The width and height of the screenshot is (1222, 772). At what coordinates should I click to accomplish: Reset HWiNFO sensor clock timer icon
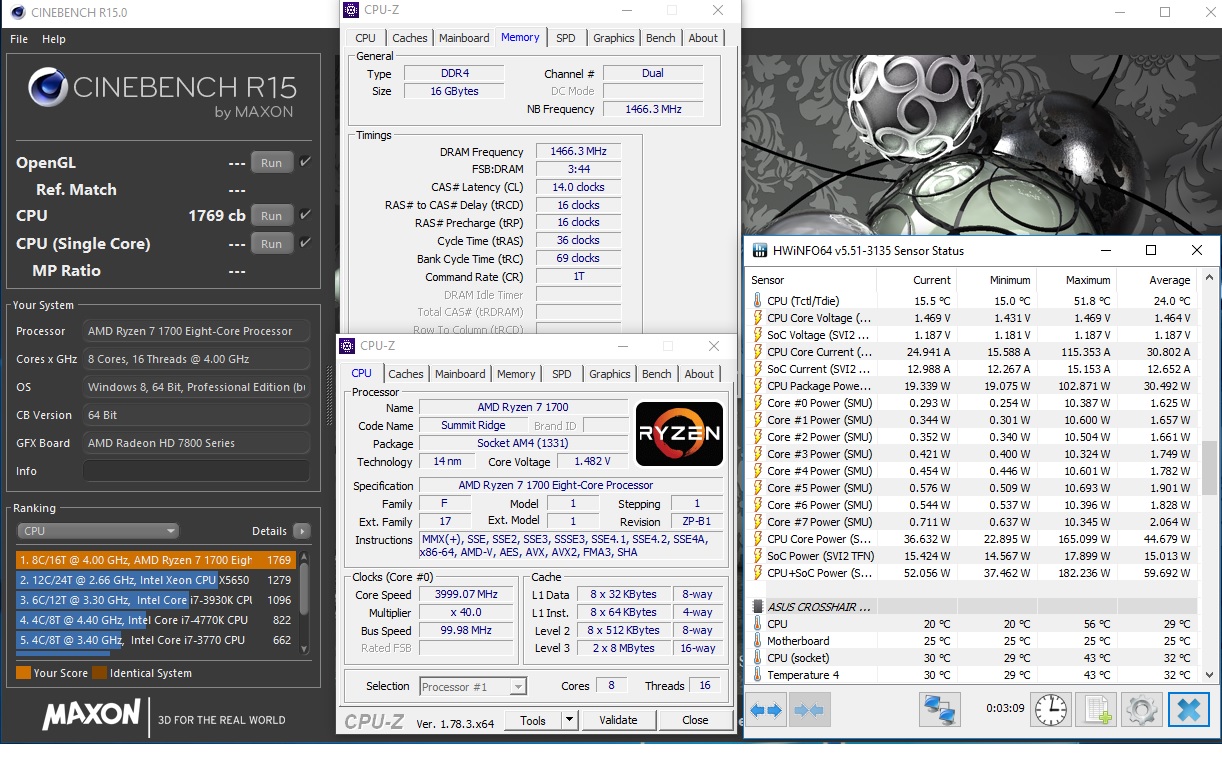click(1050, 710)
